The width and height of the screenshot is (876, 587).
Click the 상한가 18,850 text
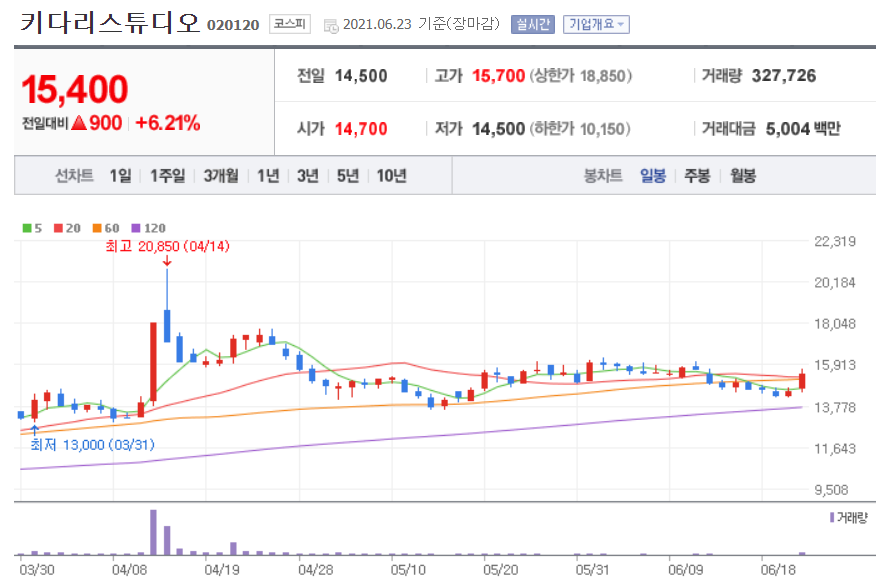[580, 76]
